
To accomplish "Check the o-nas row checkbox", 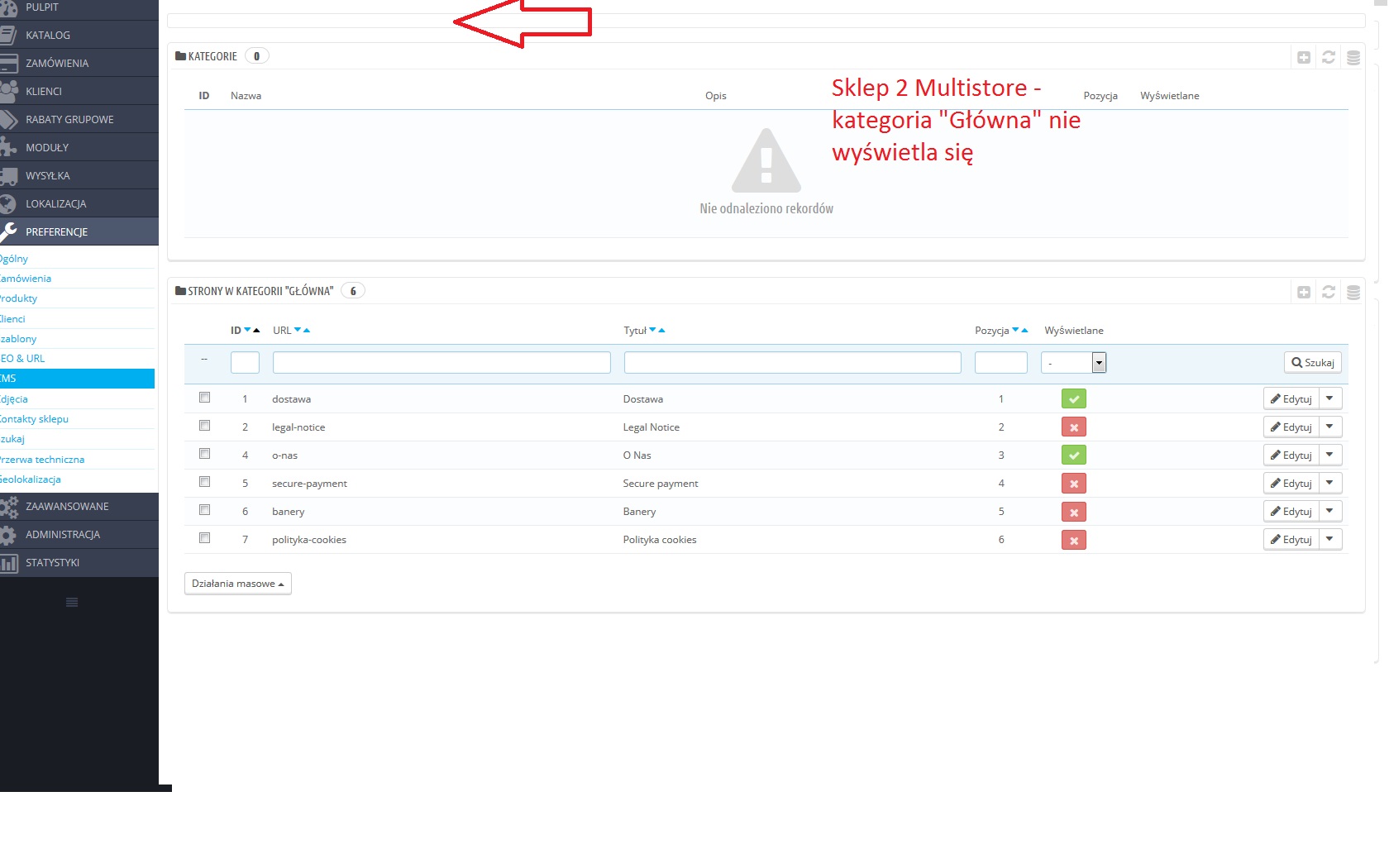I will coord(205,454).
